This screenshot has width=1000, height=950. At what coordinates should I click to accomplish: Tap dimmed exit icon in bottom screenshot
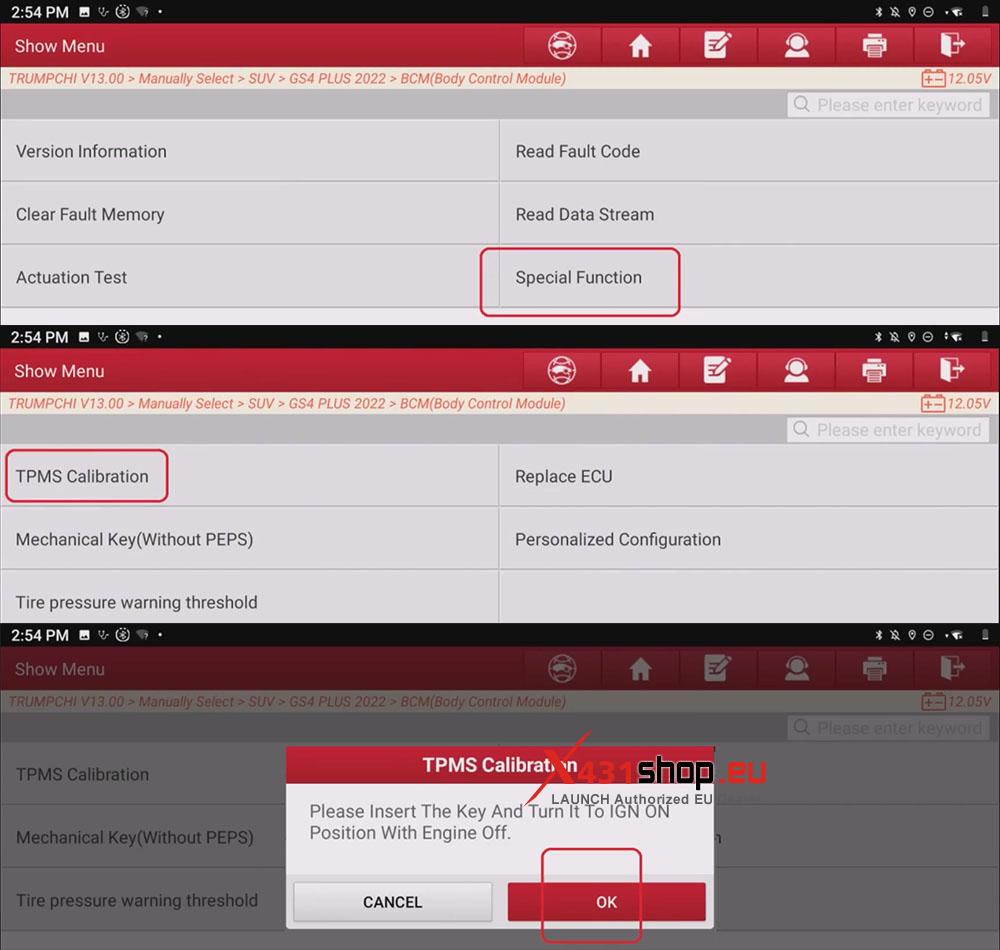(953, 669)
